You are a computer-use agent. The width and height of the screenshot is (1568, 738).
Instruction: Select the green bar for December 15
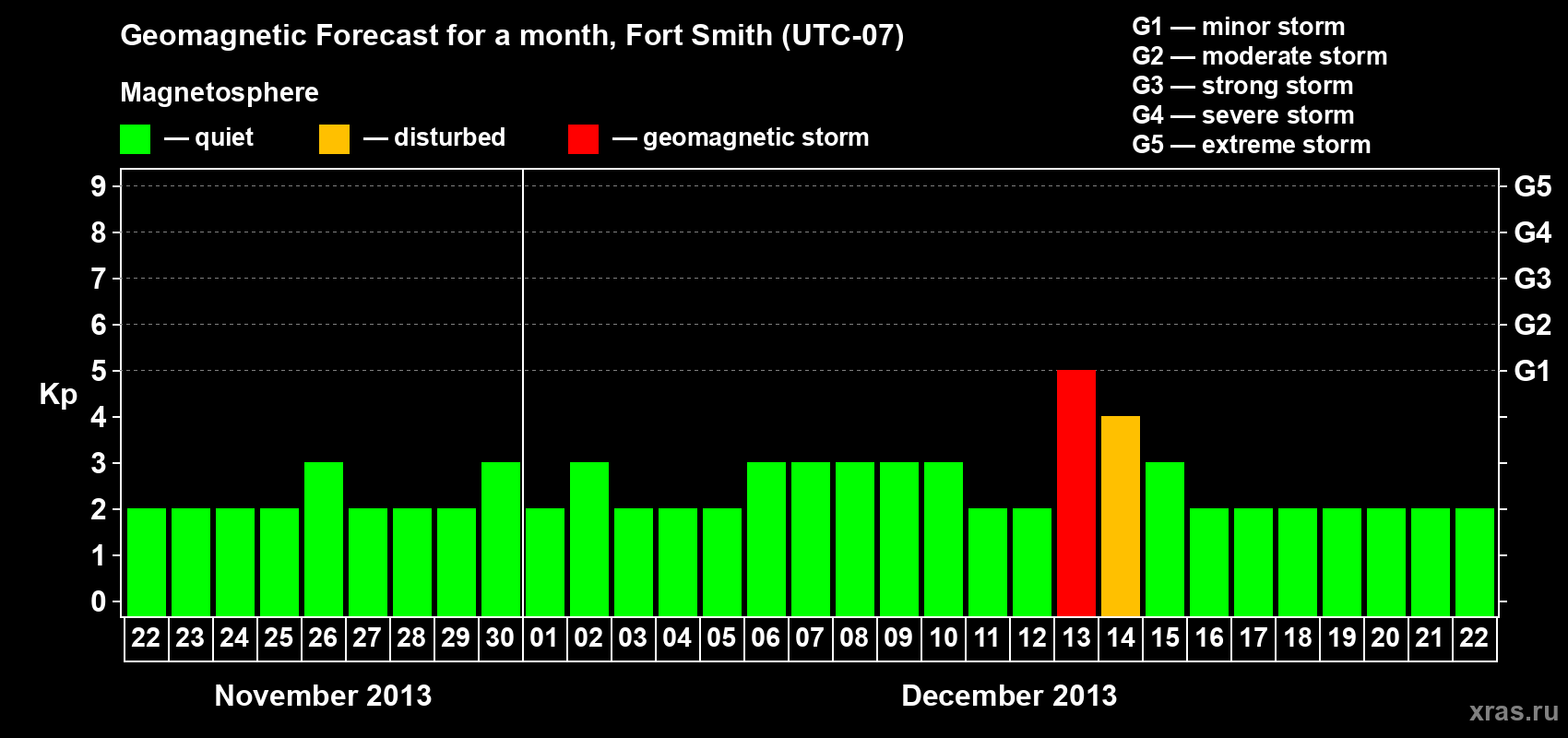click(x=1165, y=539)
